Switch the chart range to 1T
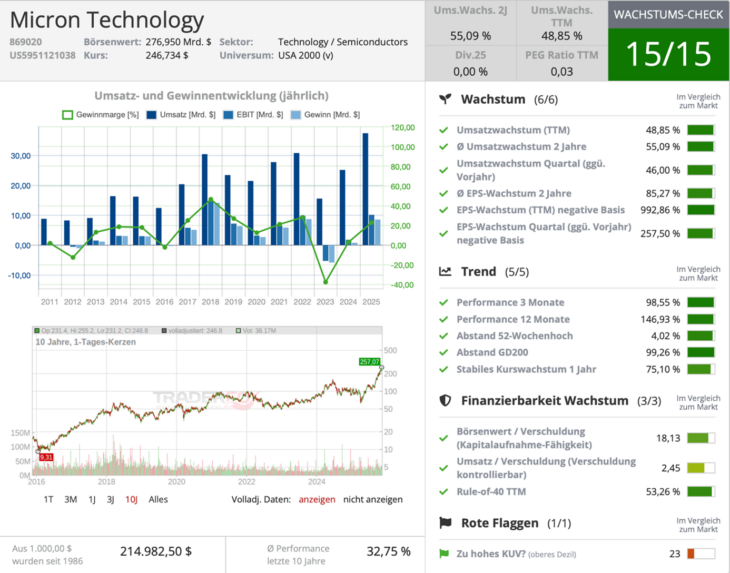Viewport: 730px width, 573px height. (48, 499)
